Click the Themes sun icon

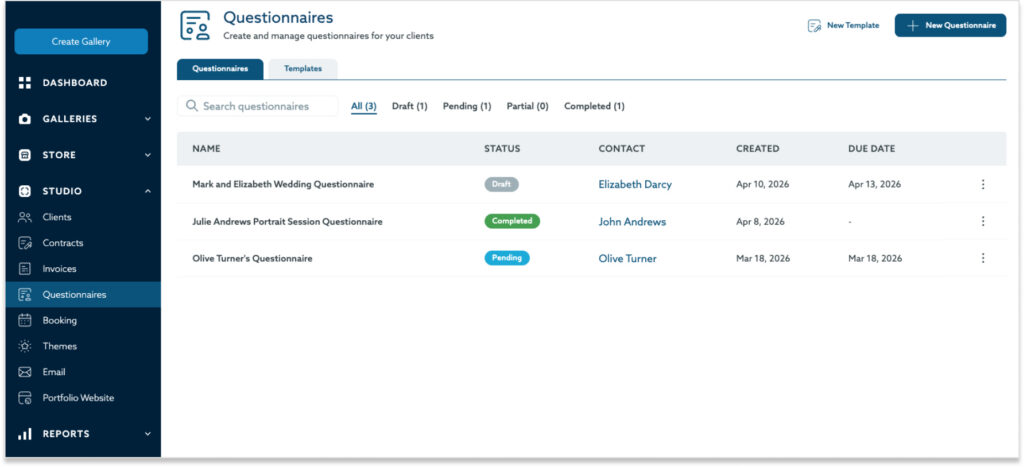coord(25,346)
